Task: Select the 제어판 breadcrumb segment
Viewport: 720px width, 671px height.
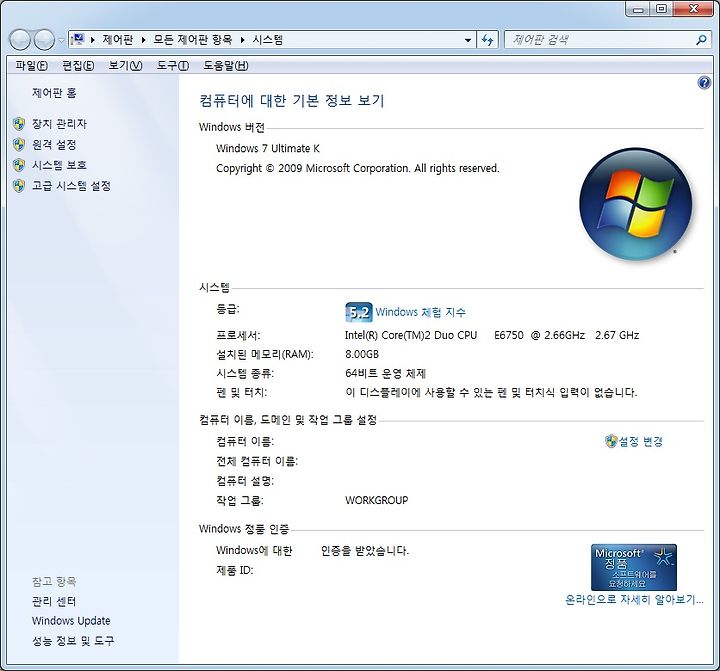Action: pos(118,39)
